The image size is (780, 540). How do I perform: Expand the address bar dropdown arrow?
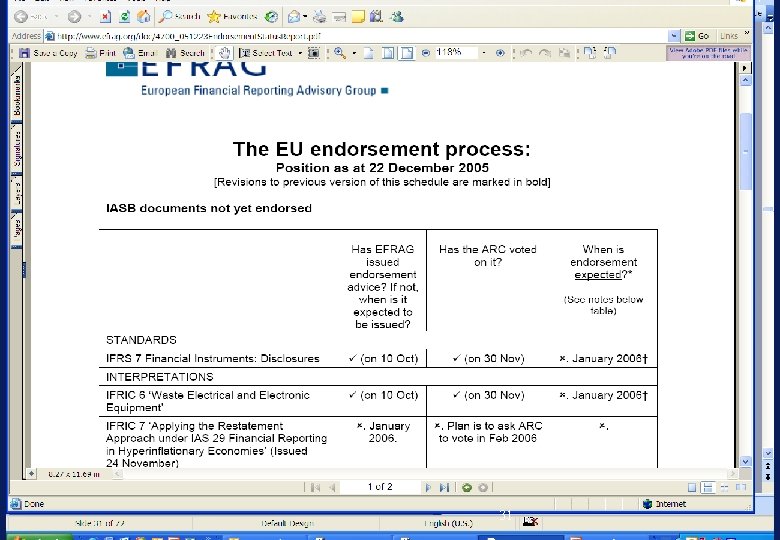(x=674, y=36)
